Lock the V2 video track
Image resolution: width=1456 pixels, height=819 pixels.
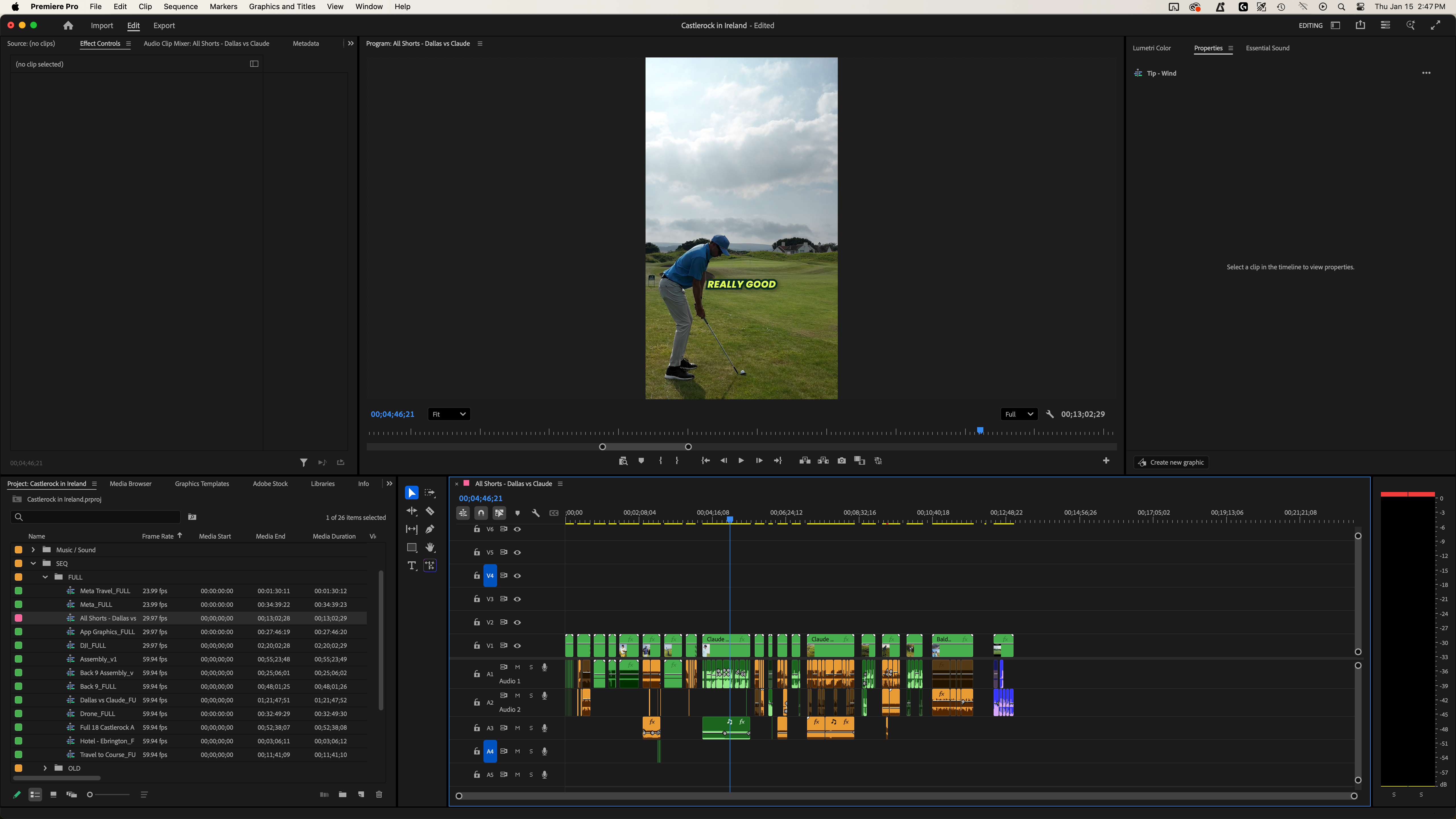pos(477,622)
